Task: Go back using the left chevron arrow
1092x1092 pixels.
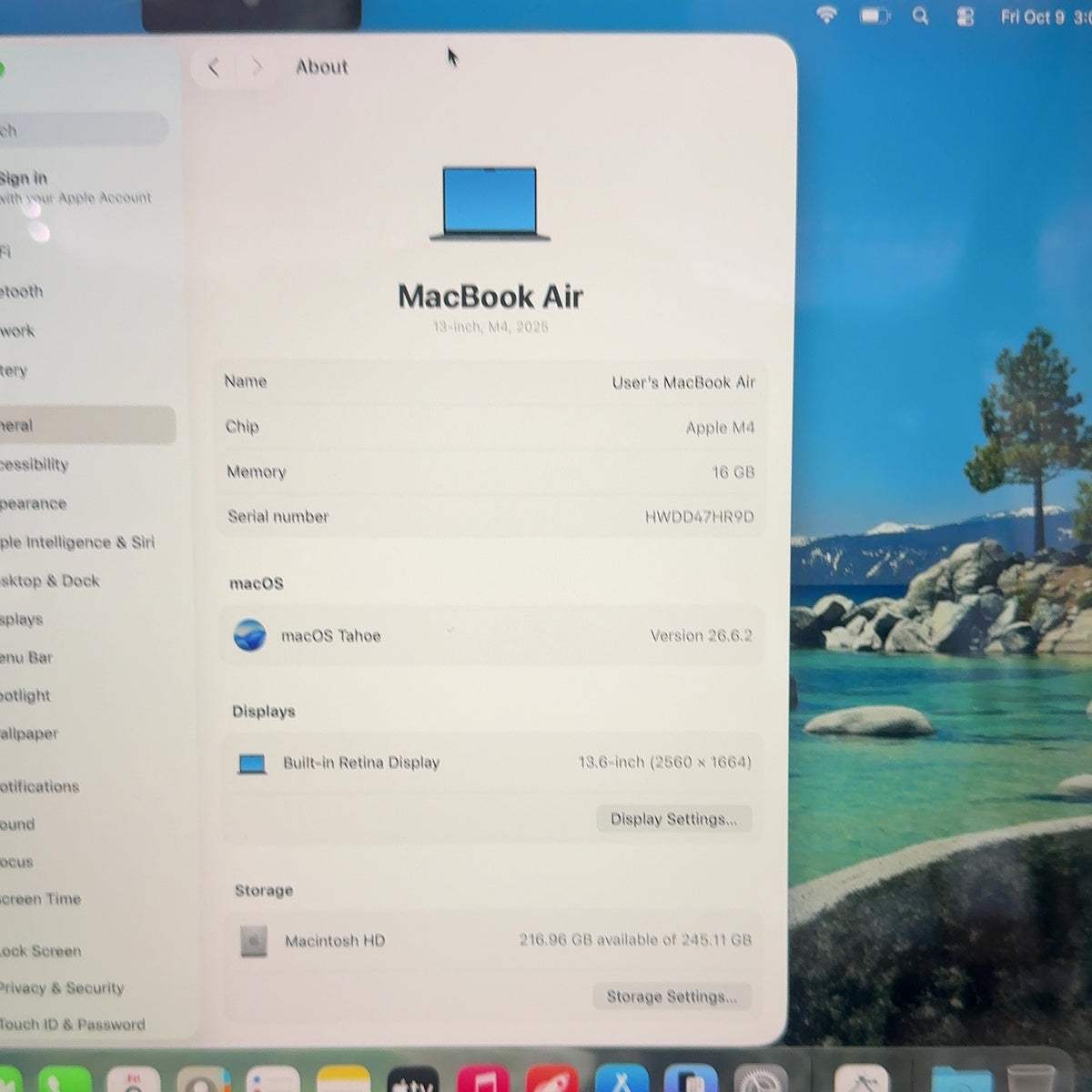Action: pyautogui.click(x=214, y=67)
